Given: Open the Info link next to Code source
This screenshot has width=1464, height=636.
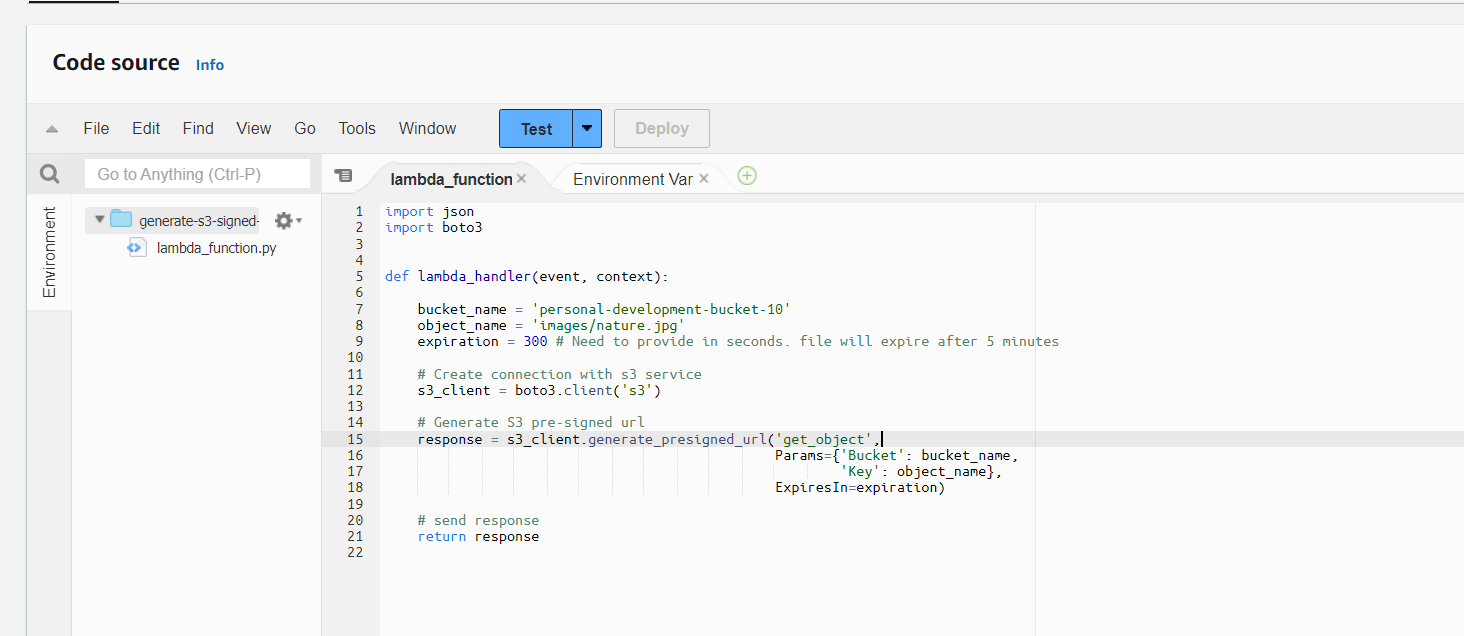Looking at the screenshot, I should (x=210, y=65).
